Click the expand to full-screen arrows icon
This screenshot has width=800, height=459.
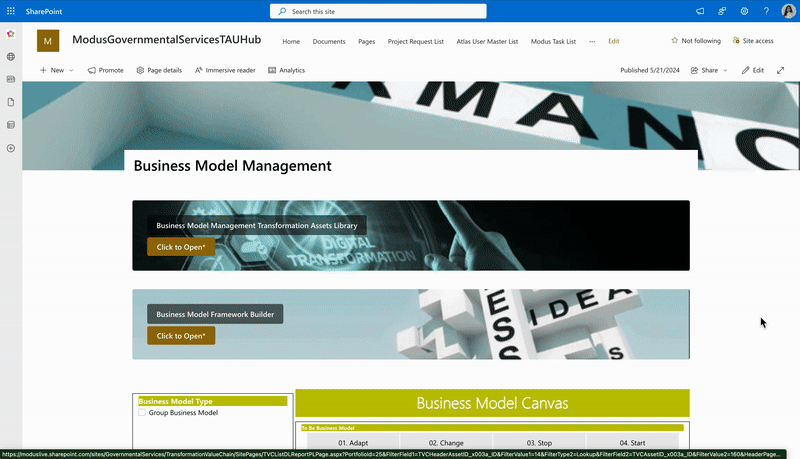pos(781,70)
